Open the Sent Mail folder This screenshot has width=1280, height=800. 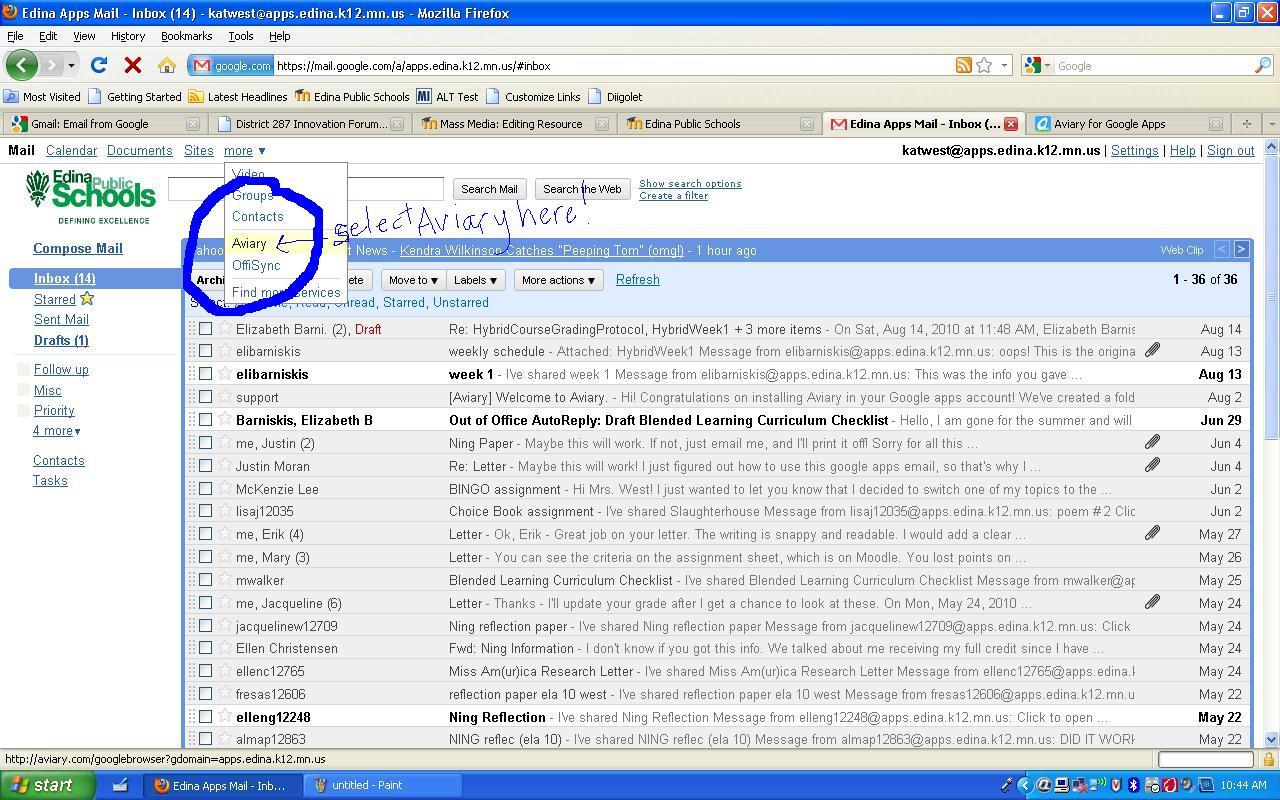[61, 319]
